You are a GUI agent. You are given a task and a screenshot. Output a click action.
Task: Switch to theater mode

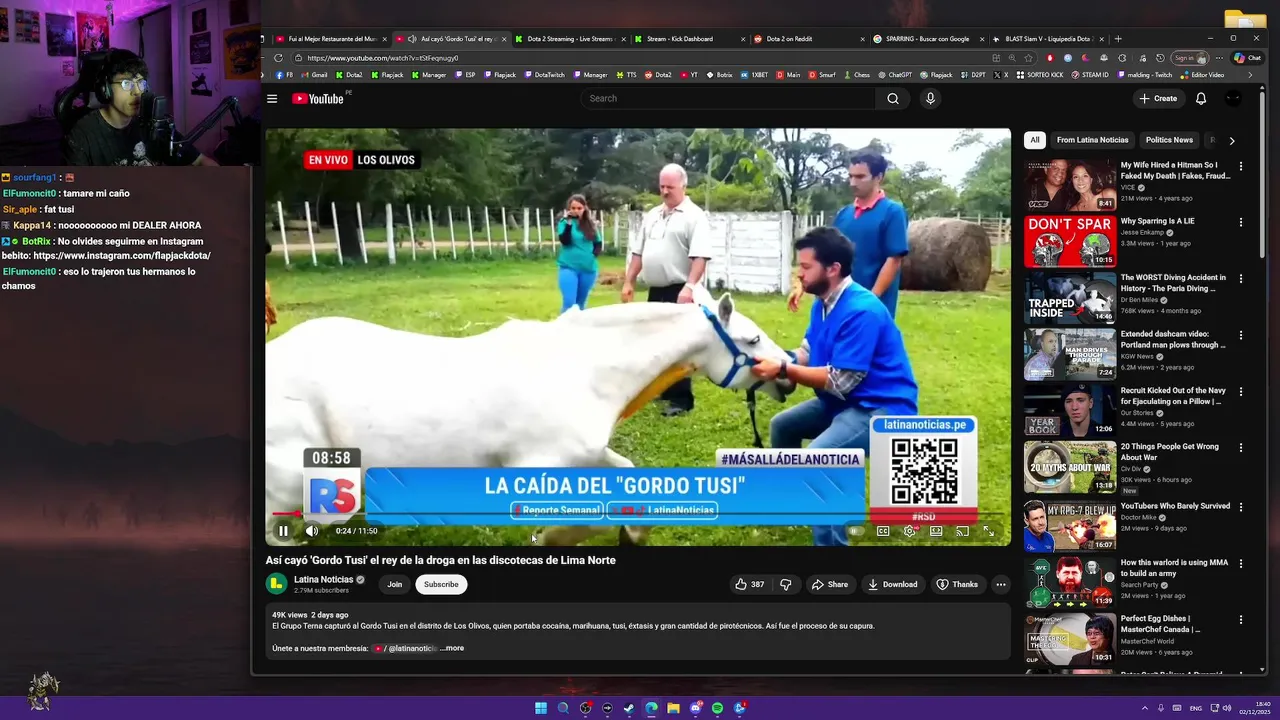pyautogui.click(x=936, y=531)
